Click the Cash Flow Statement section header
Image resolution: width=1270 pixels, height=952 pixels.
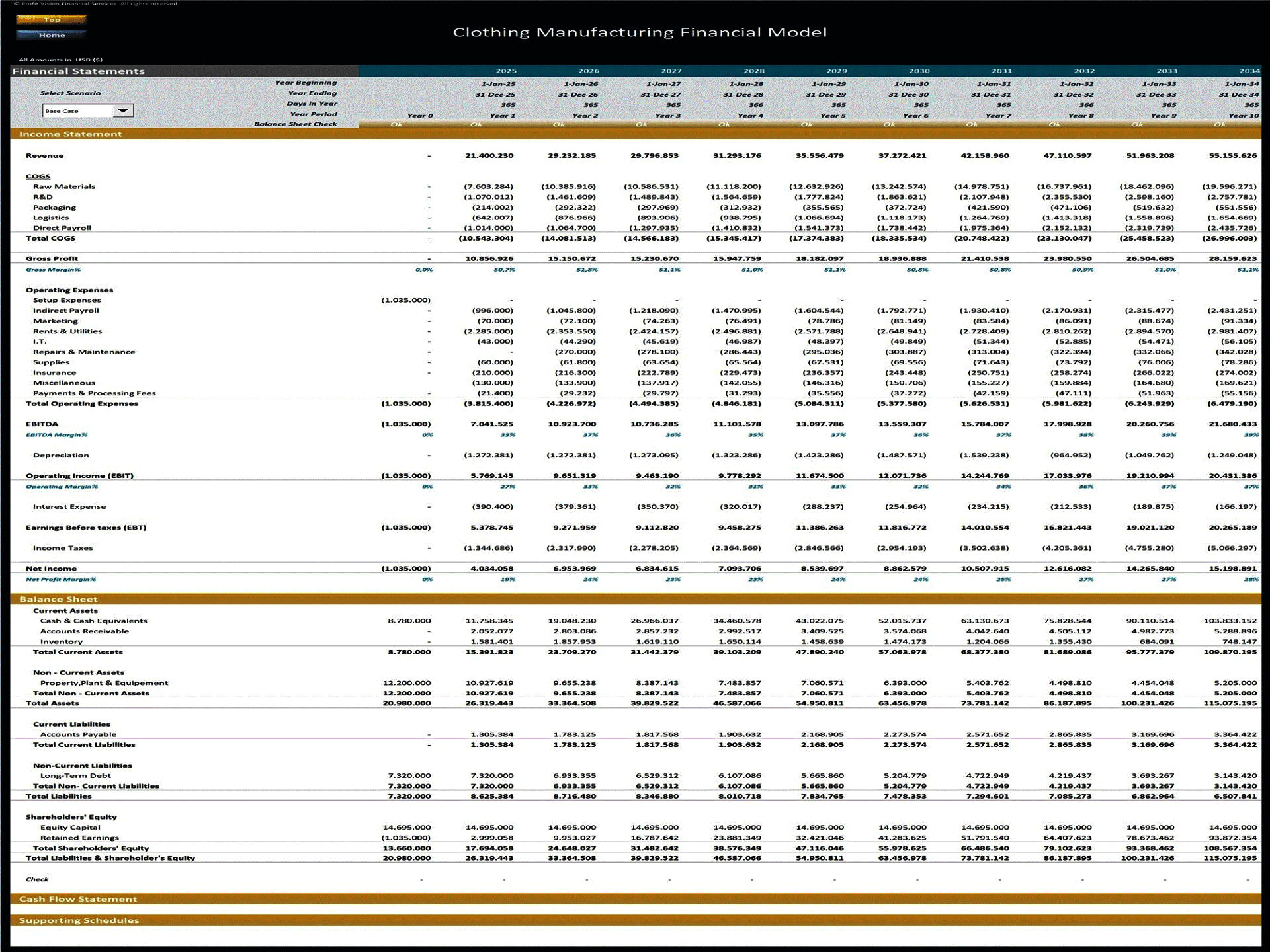tap(79, 899)
